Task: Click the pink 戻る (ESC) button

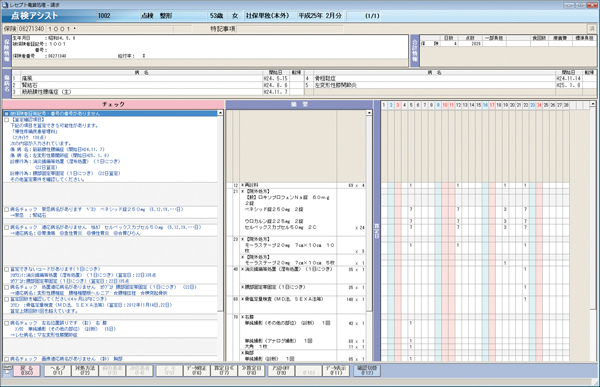Action: click(x=27, y=370)
